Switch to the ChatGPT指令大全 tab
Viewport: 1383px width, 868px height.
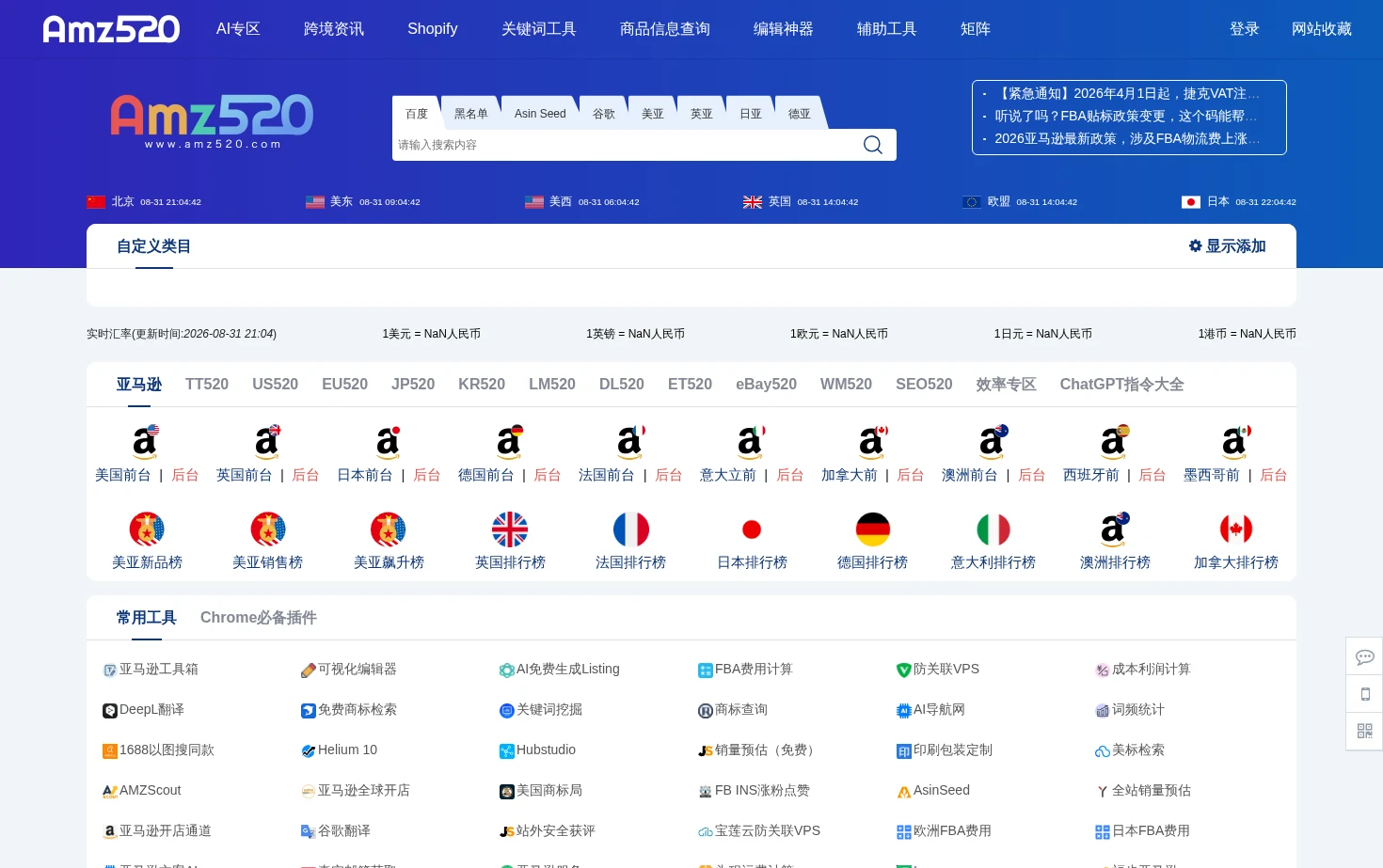pyautogui.click(x=1121, y=385)
